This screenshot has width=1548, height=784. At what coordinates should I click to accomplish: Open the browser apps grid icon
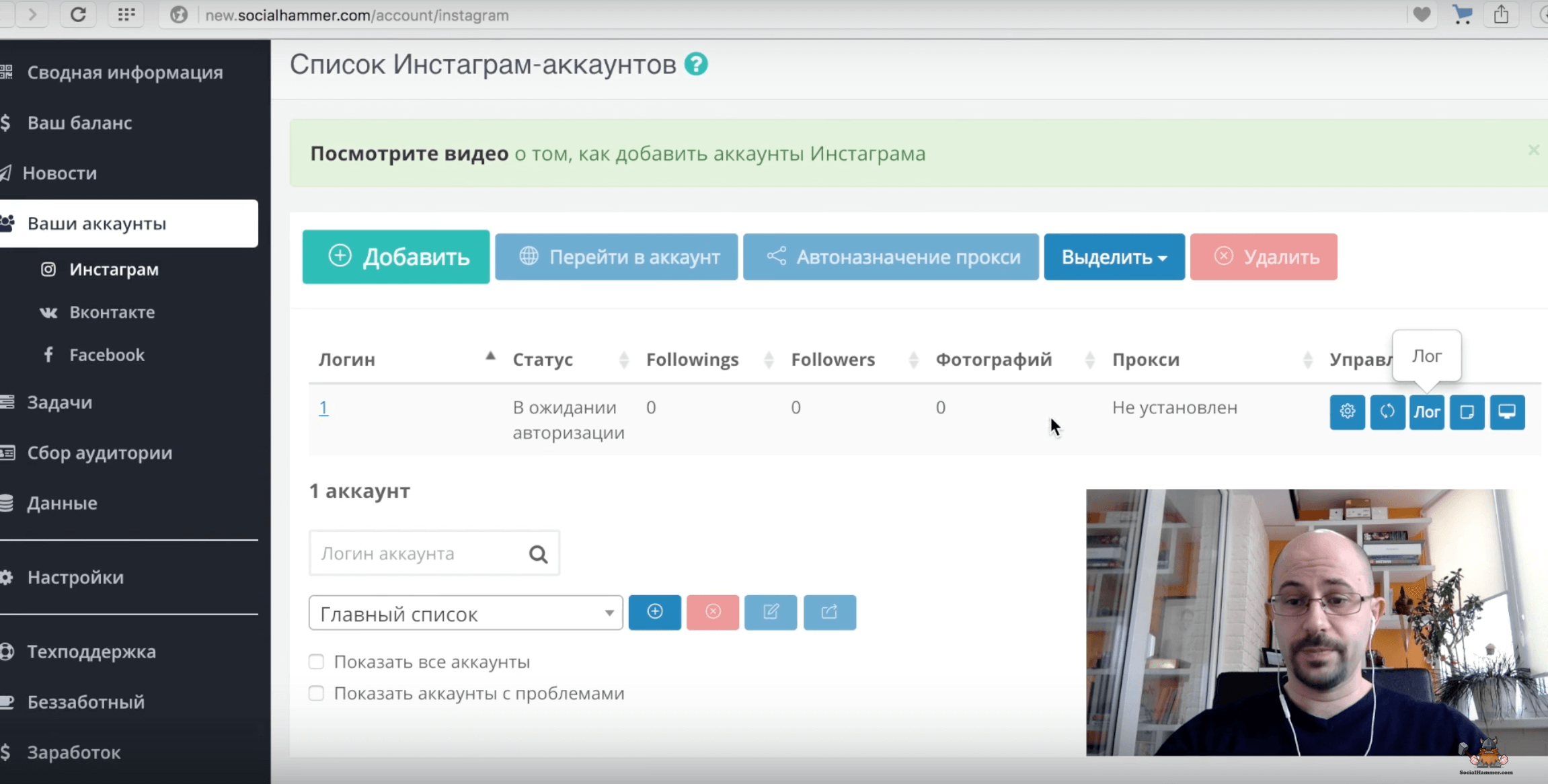(126, 14)
